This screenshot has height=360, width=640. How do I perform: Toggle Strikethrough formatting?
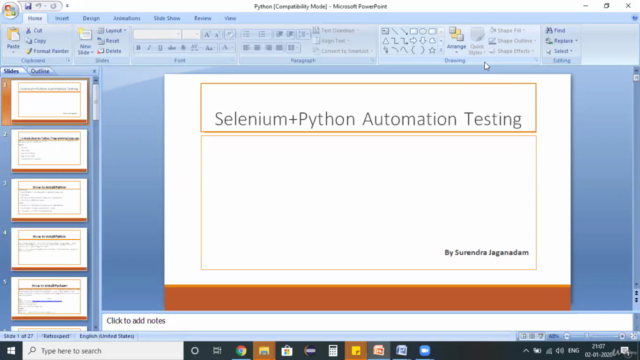(172, 48)
